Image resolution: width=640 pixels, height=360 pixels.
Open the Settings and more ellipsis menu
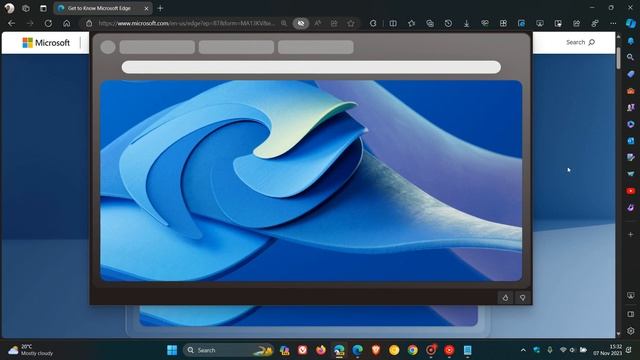[613, 23]
